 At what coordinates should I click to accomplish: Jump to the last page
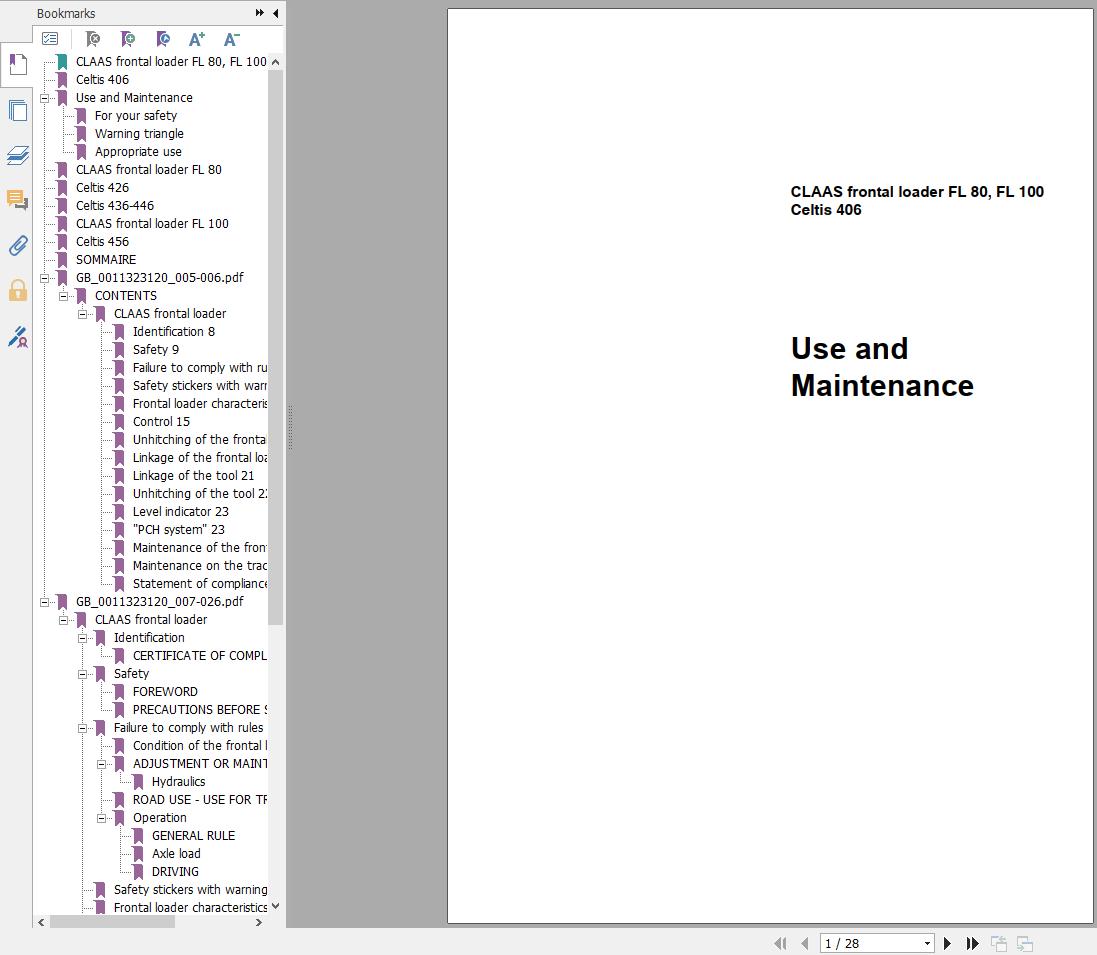tap(972, 943)
